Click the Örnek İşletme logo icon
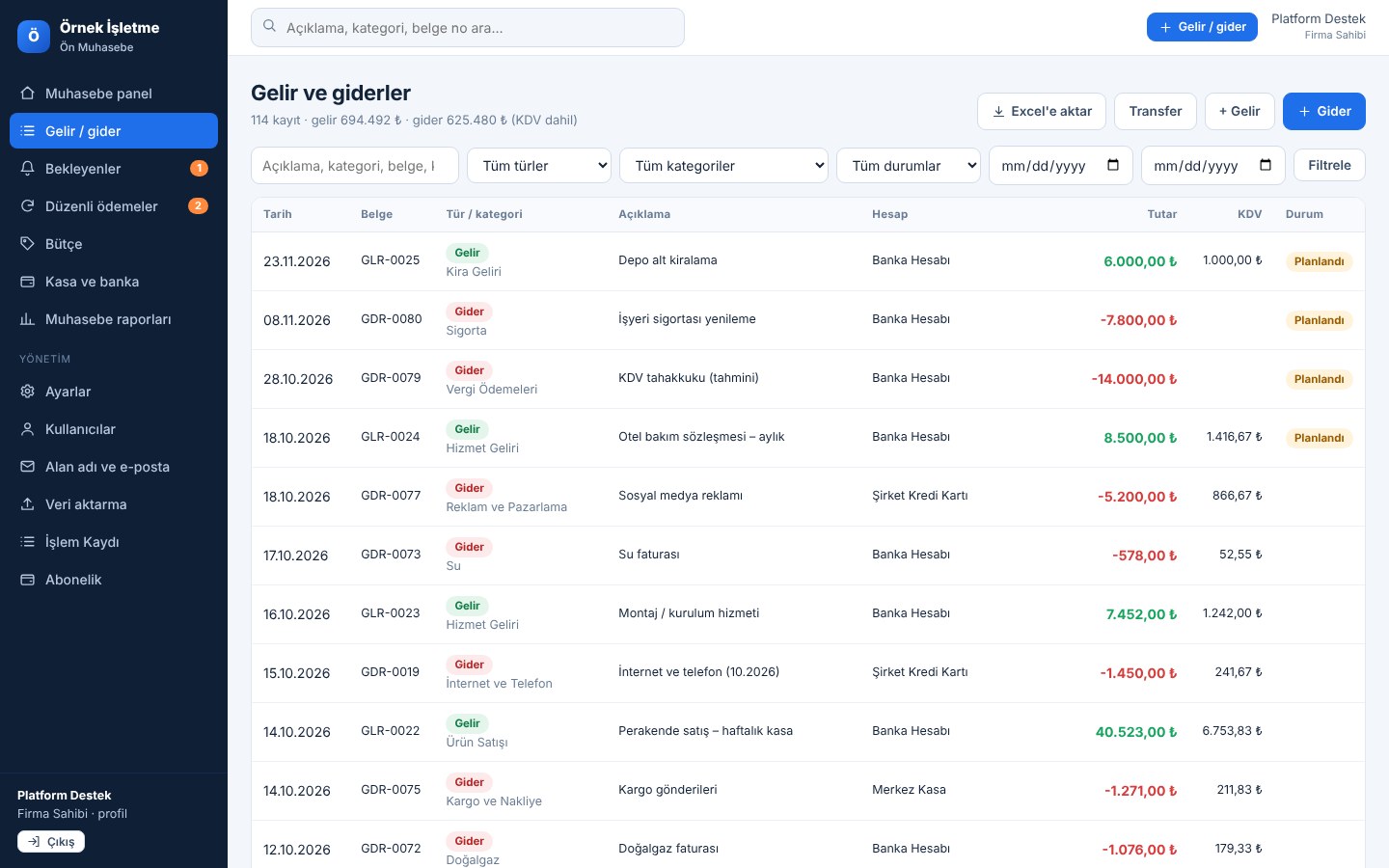Screen dimensions: 1389x868 [34, 37]
